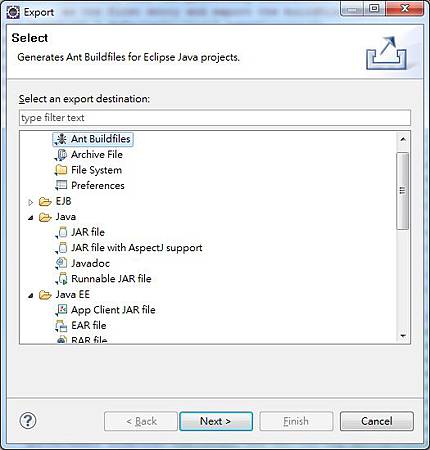Select the Ant Buildfiles spider icon
The height and width of the screenshot is (450, 430).
61,139
